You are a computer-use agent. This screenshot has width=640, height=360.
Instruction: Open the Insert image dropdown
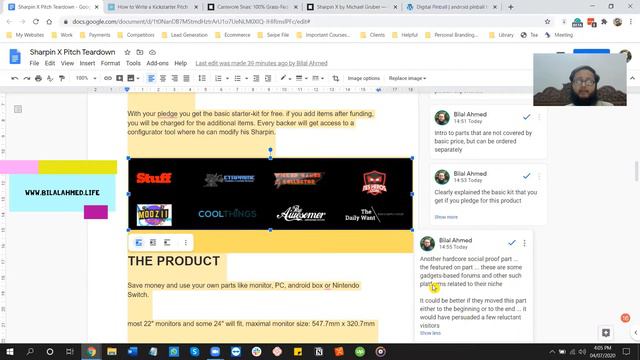coord(133,78)
